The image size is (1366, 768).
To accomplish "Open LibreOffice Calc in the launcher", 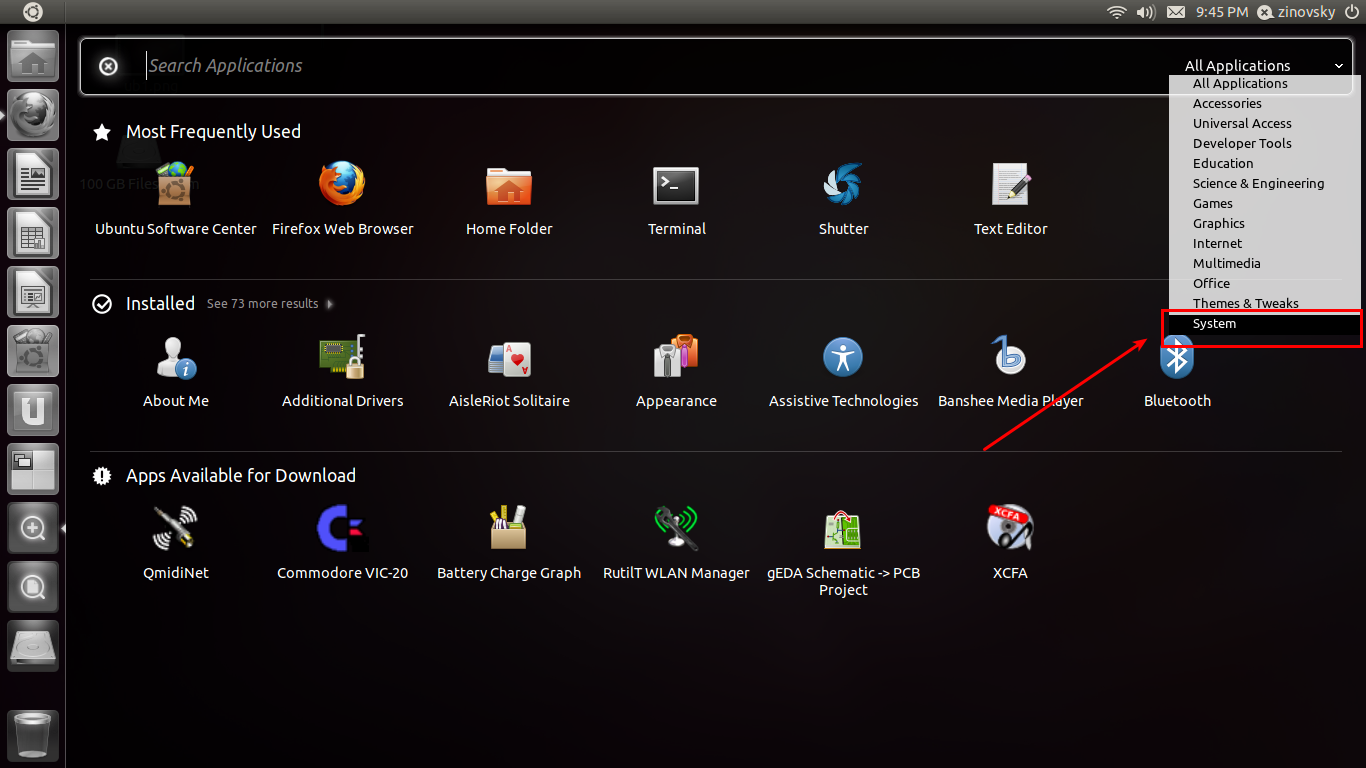I will (33, 234).
